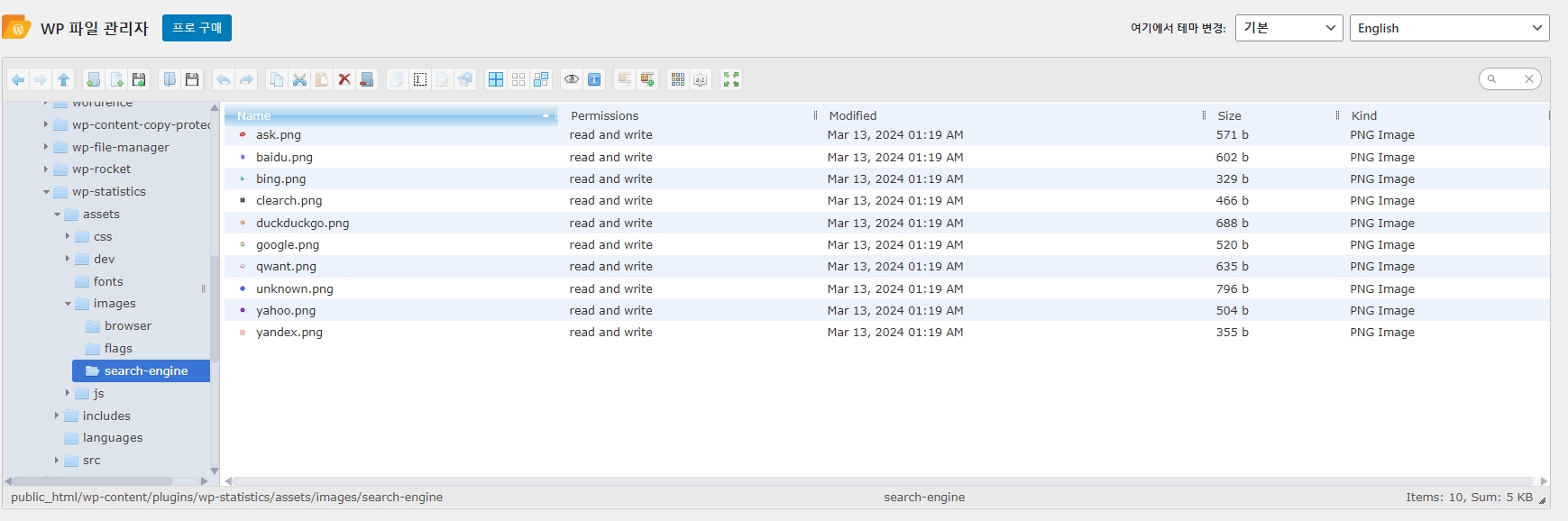Expand the wp-content-copy-protec folder arrow
This screenshot has width=1568, height=521.
46,124
